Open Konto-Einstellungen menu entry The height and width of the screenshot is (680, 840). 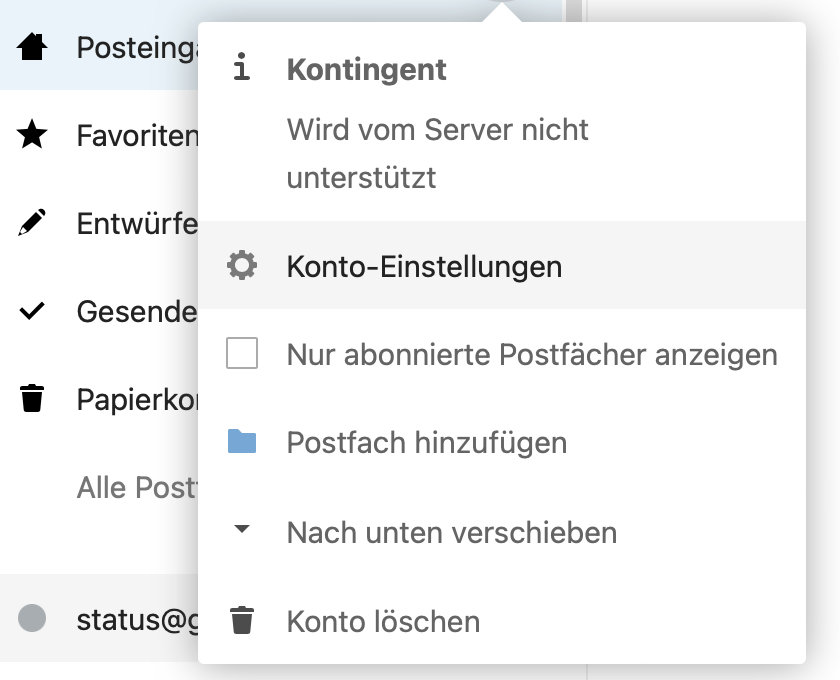click(x=502, y=265)
